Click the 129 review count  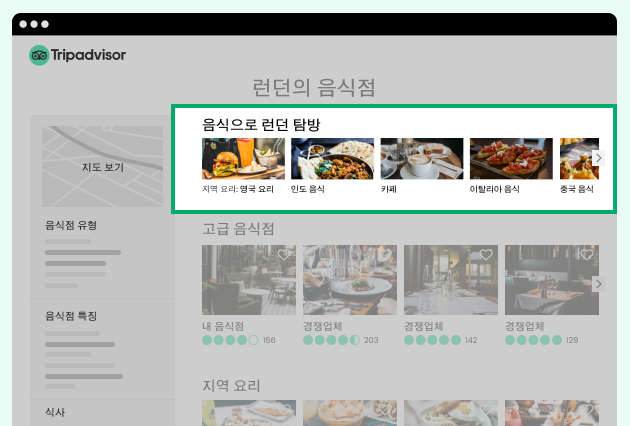572,340
